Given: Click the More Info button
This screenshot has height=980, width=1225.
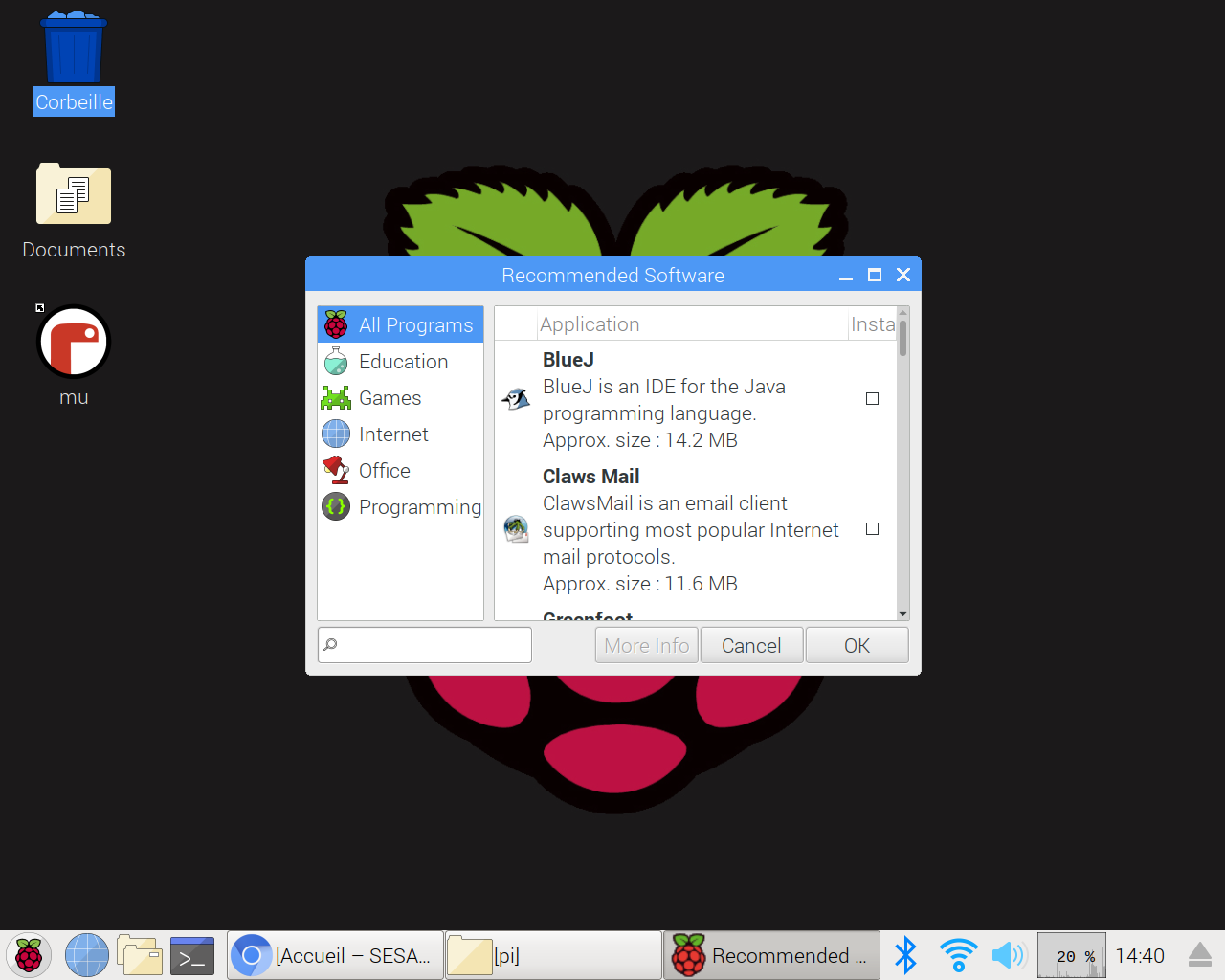Looking at the screenshot, I should click(x=647, y=645).
